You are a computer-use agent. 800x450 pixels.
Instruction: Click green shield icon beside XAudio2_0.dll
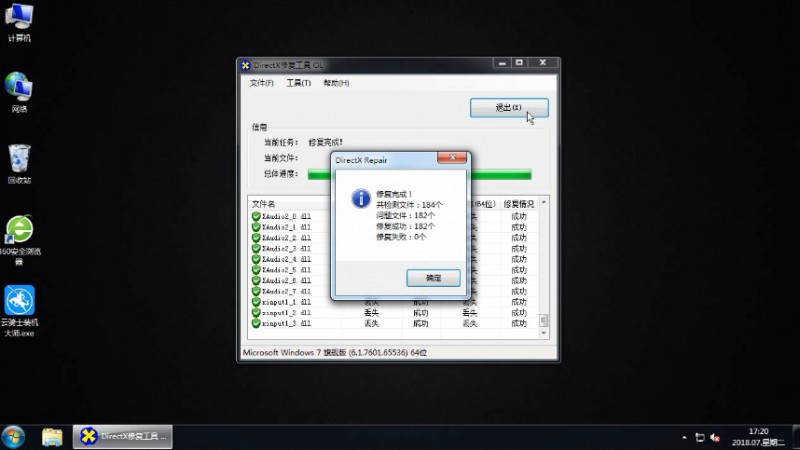[256, 216]
